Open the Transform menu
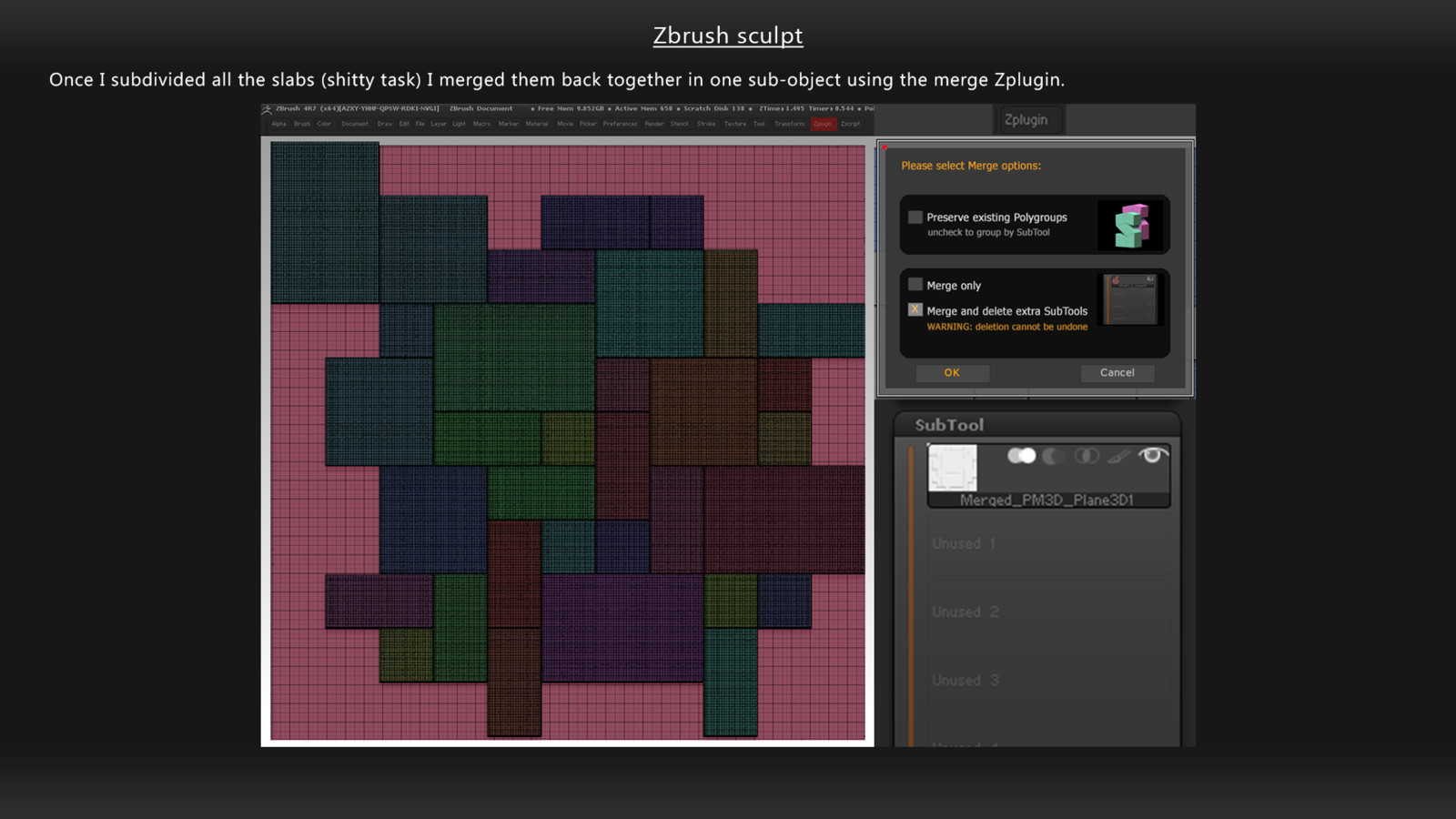The image size is (1456, 819). [790, 124]
